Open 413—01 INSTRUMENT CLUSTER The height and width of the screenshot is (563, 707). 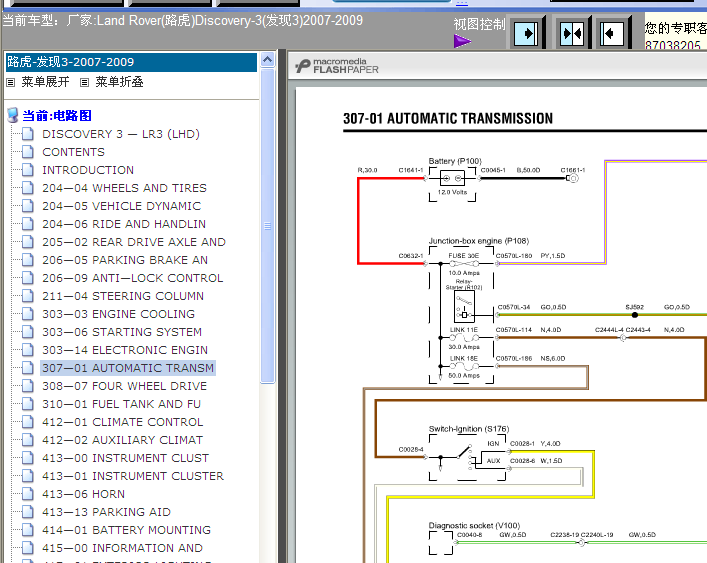[133, 476]
